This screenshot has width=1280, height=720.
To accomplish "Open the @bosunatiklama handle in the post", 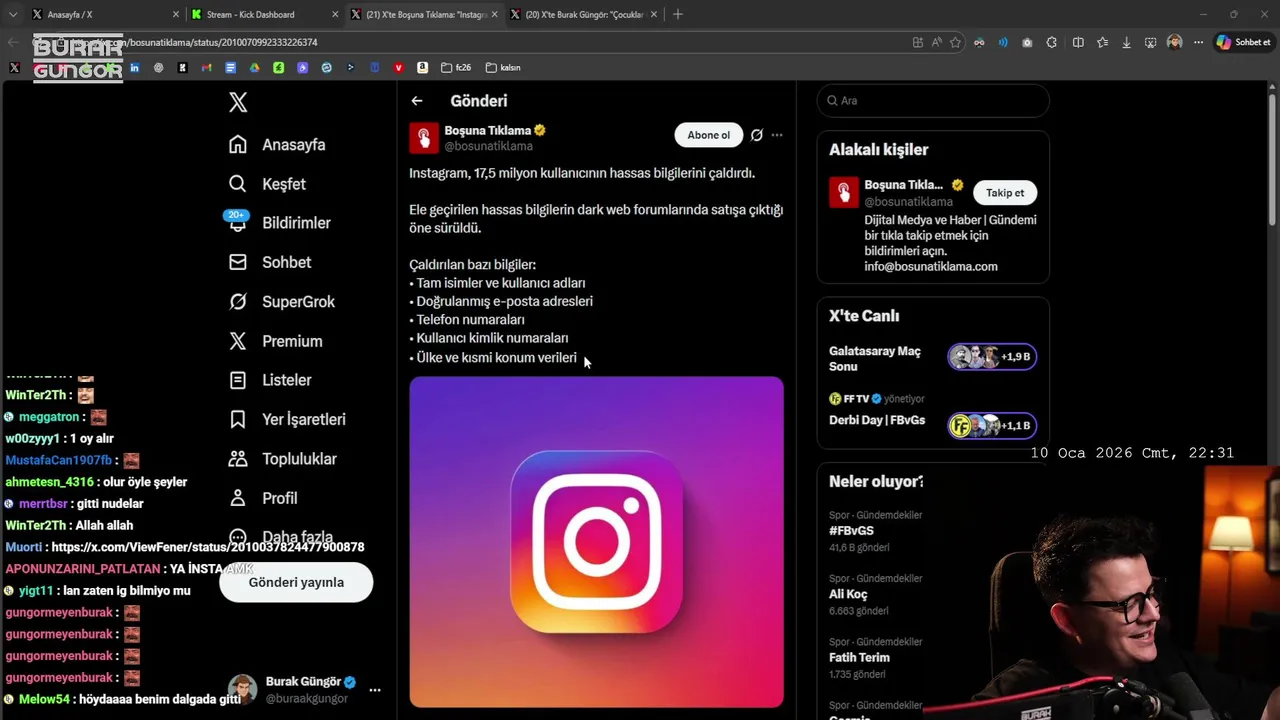I will click(x=488, y=146).
